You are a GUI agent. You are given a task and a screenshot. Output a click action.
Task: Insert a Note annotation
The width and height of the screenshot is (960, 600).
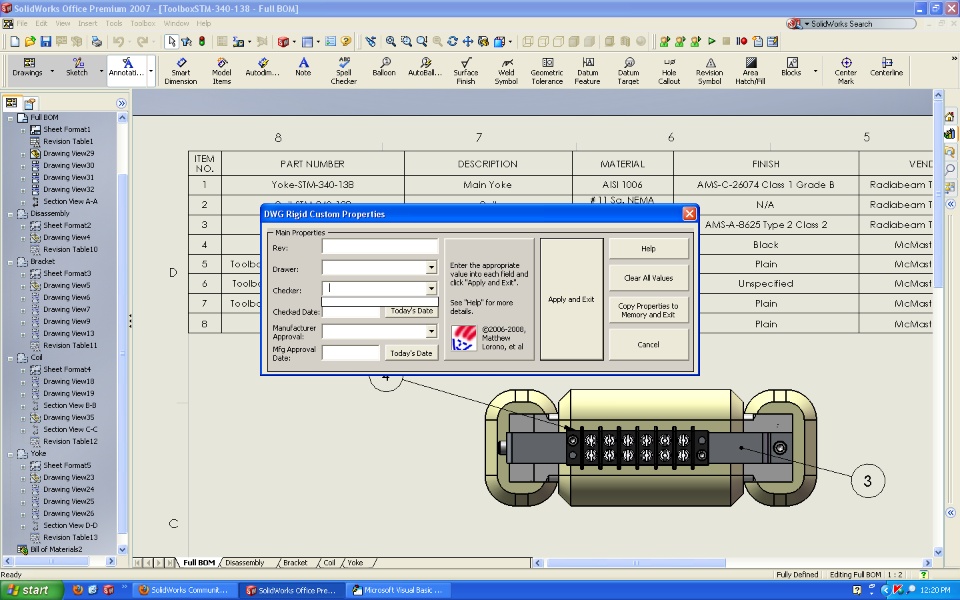pyautogui.click(x=303, y=67)
